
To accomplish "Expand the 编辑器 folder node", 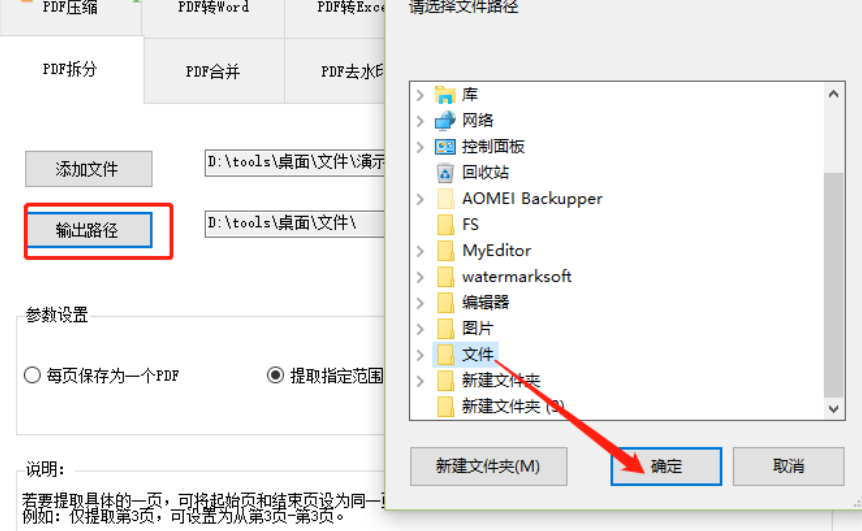I will click(x=421, y=303).
